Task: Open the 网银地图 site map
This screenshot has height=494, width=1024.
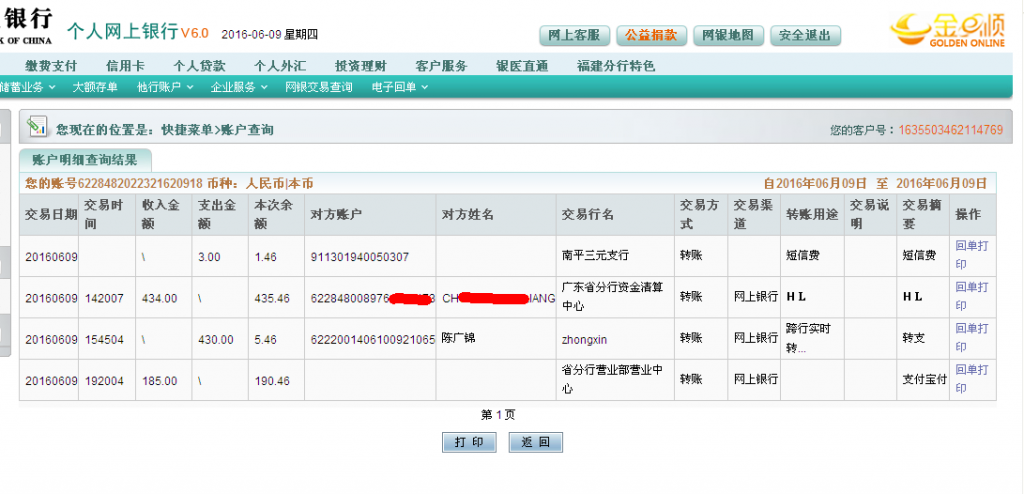Action: 727,36
